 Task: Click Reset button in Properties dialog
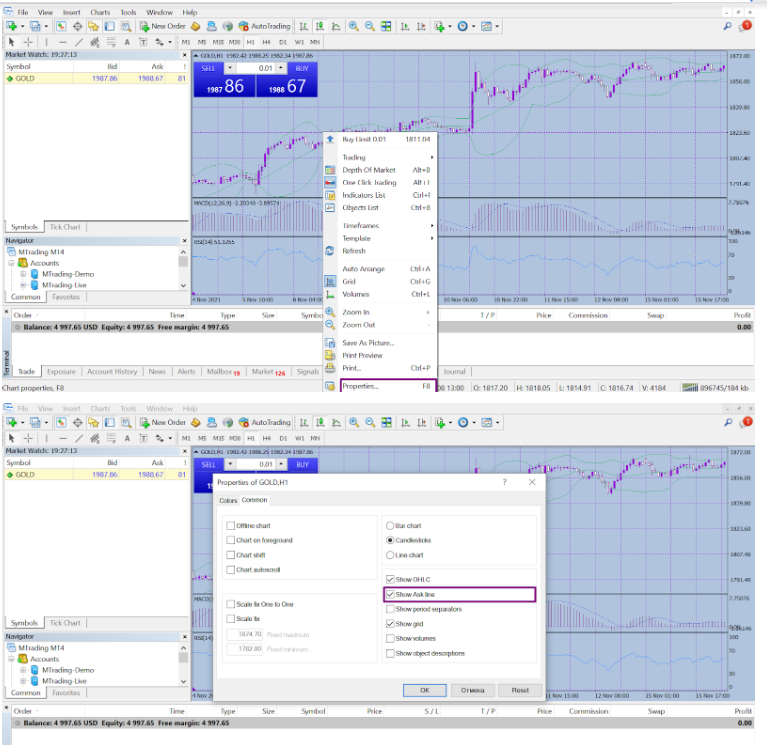[x=520, y=690]
